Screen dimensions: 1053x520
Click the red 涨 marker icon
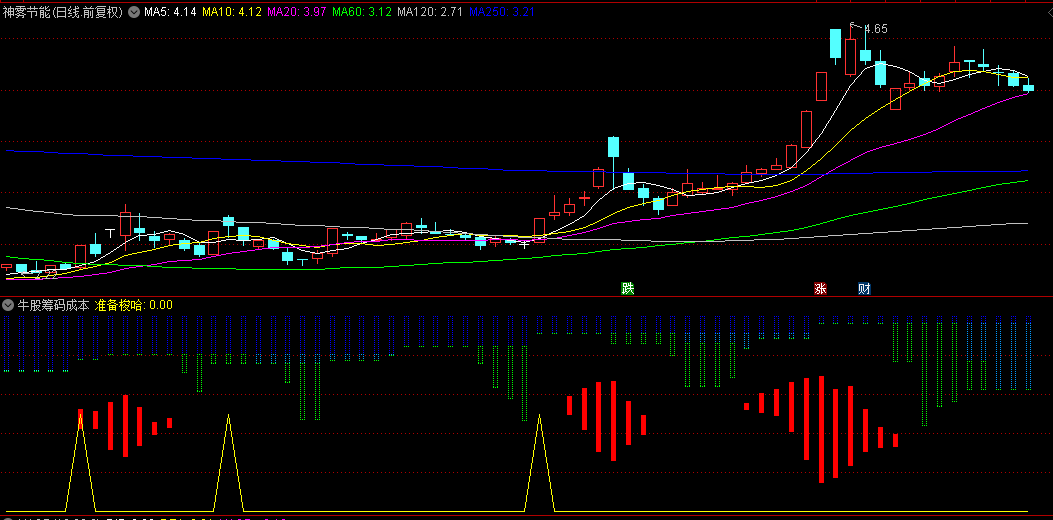coord(820,289)
